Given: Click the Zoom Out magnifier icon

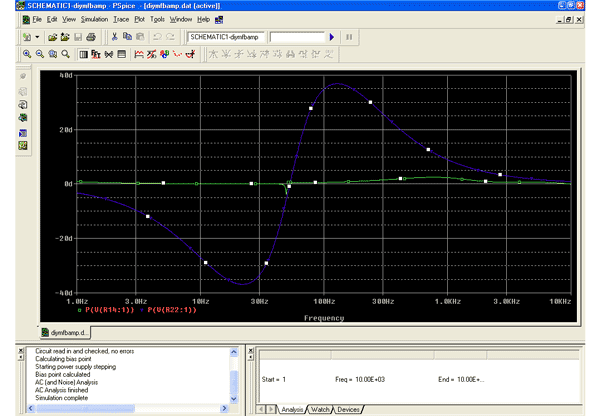Looking at the screenshot, I should (40, 54).
